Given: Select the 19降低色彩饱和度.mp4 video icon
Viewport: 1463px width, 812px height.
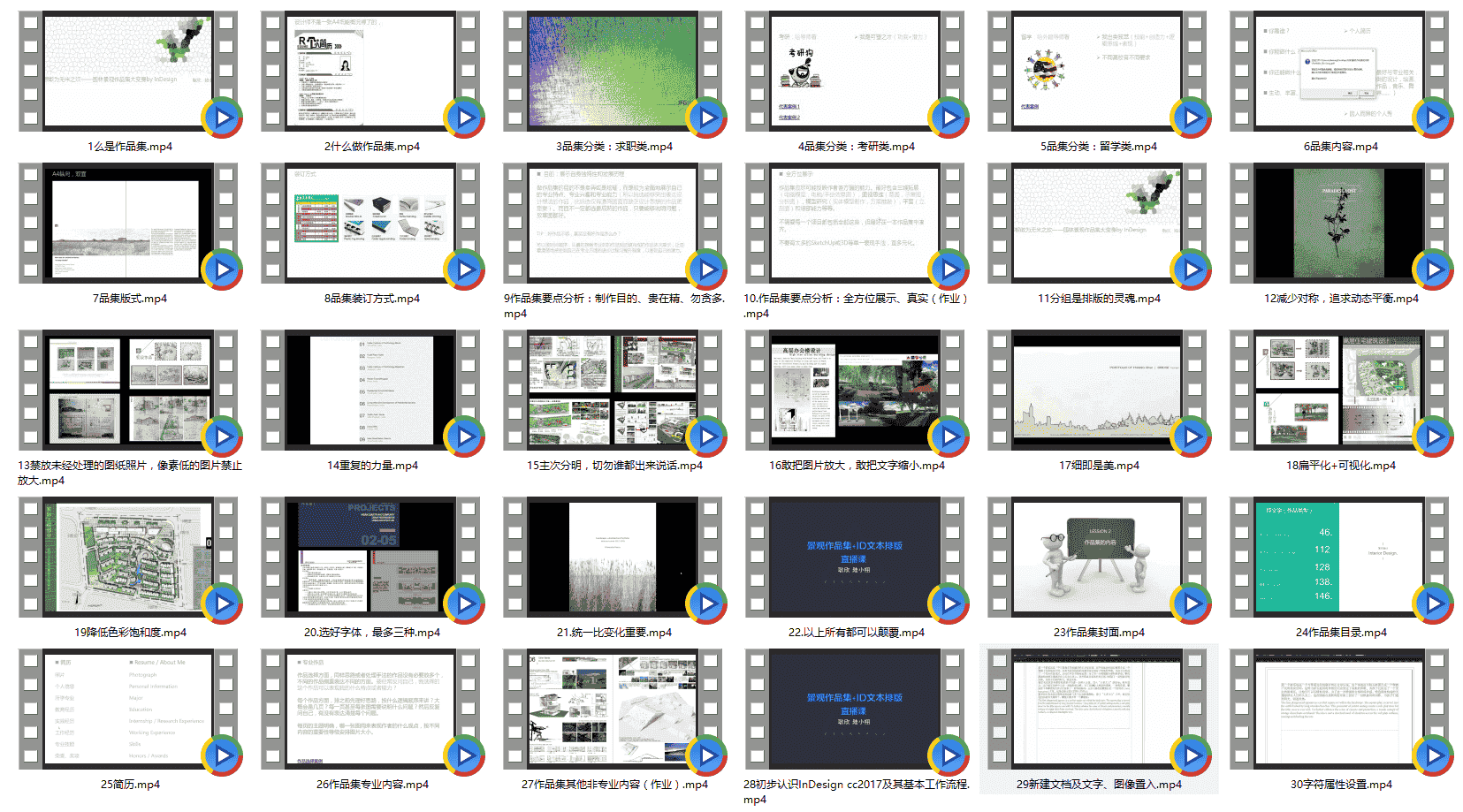Looking at the screenshot, I should 129,558.
